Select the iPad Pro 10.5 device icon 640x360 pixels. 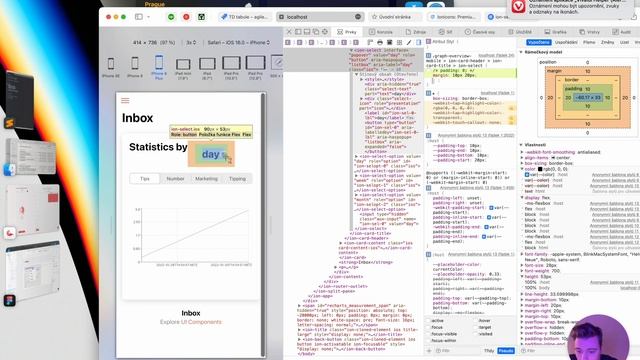(231, 64)
